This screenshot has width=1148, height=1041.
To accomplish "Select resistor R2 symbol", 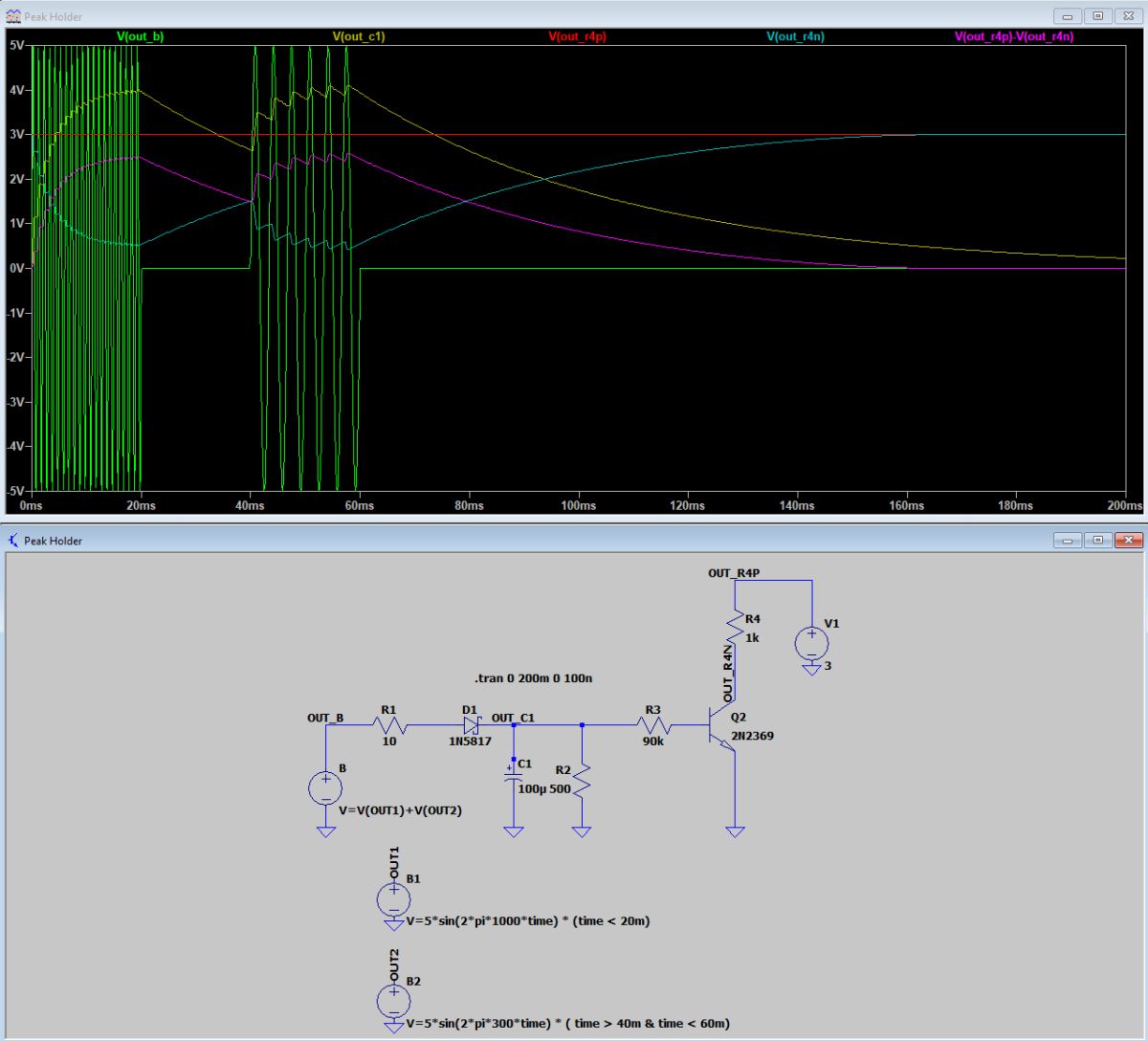I will 582,783.
